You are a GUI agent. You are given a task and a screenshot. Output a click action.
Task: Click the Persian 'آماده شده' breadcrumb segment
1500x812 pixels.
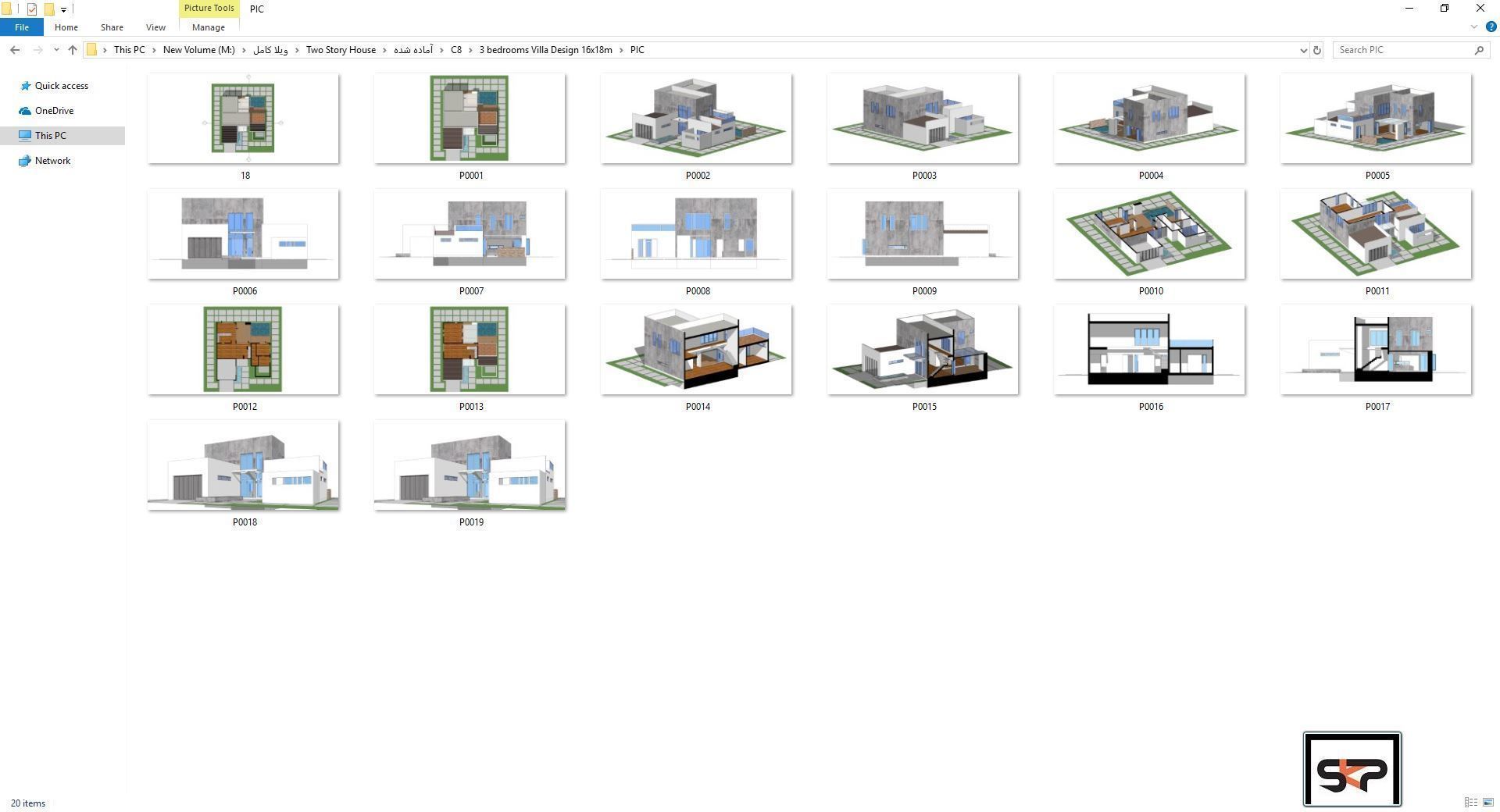413,50
